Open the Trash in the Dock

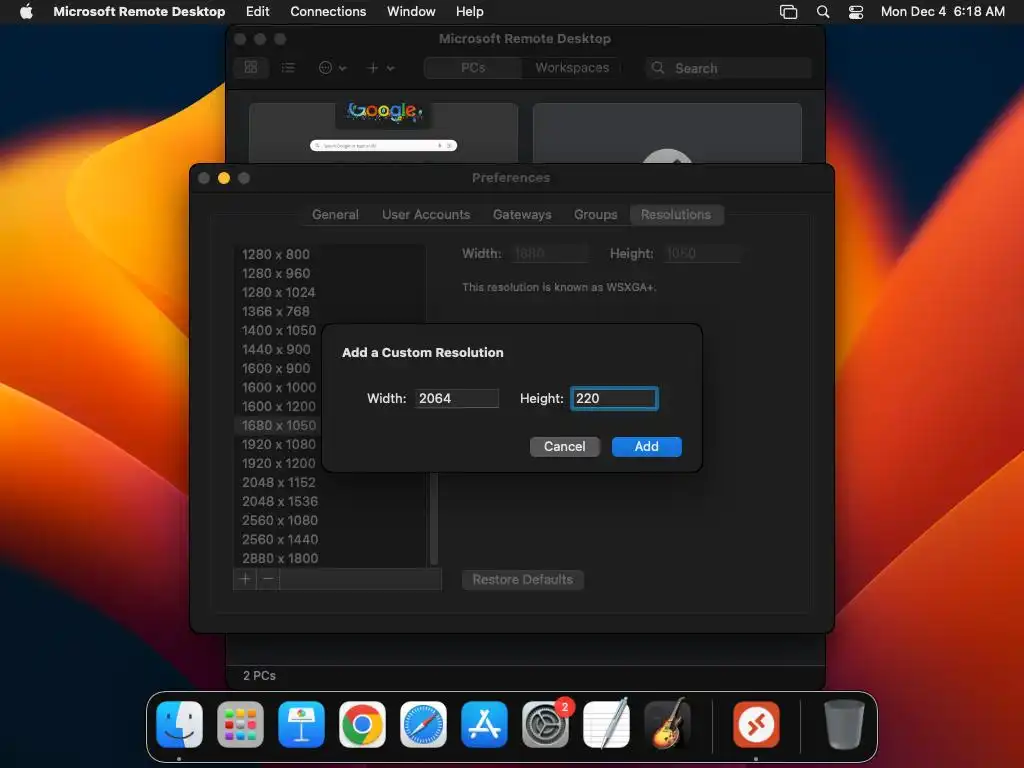844,724
